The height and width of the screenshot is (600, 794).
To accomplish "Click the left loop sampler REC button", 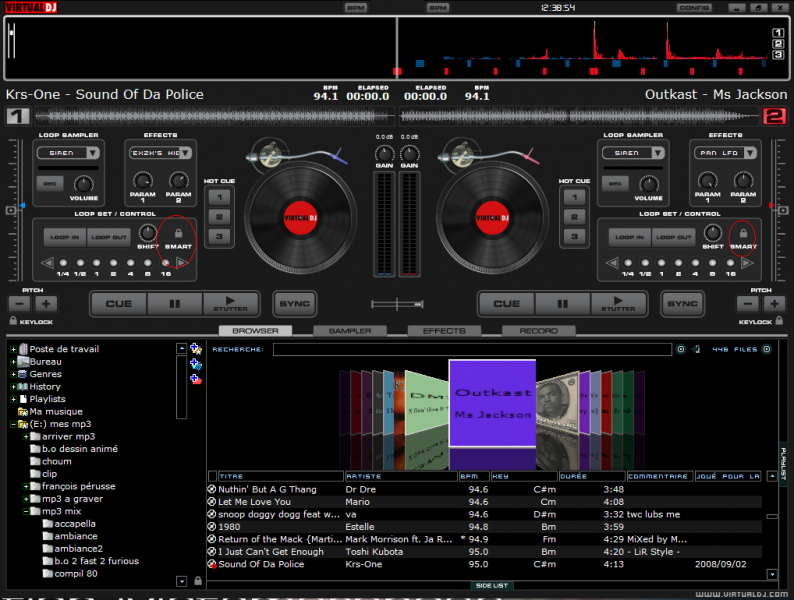I will coord(49,183).
